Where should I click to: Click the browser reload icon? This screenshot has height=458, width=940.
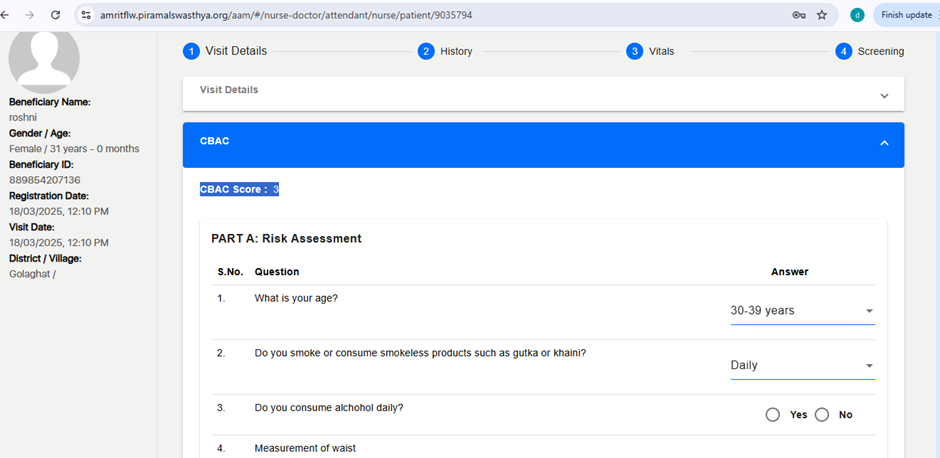pos(56,15)
